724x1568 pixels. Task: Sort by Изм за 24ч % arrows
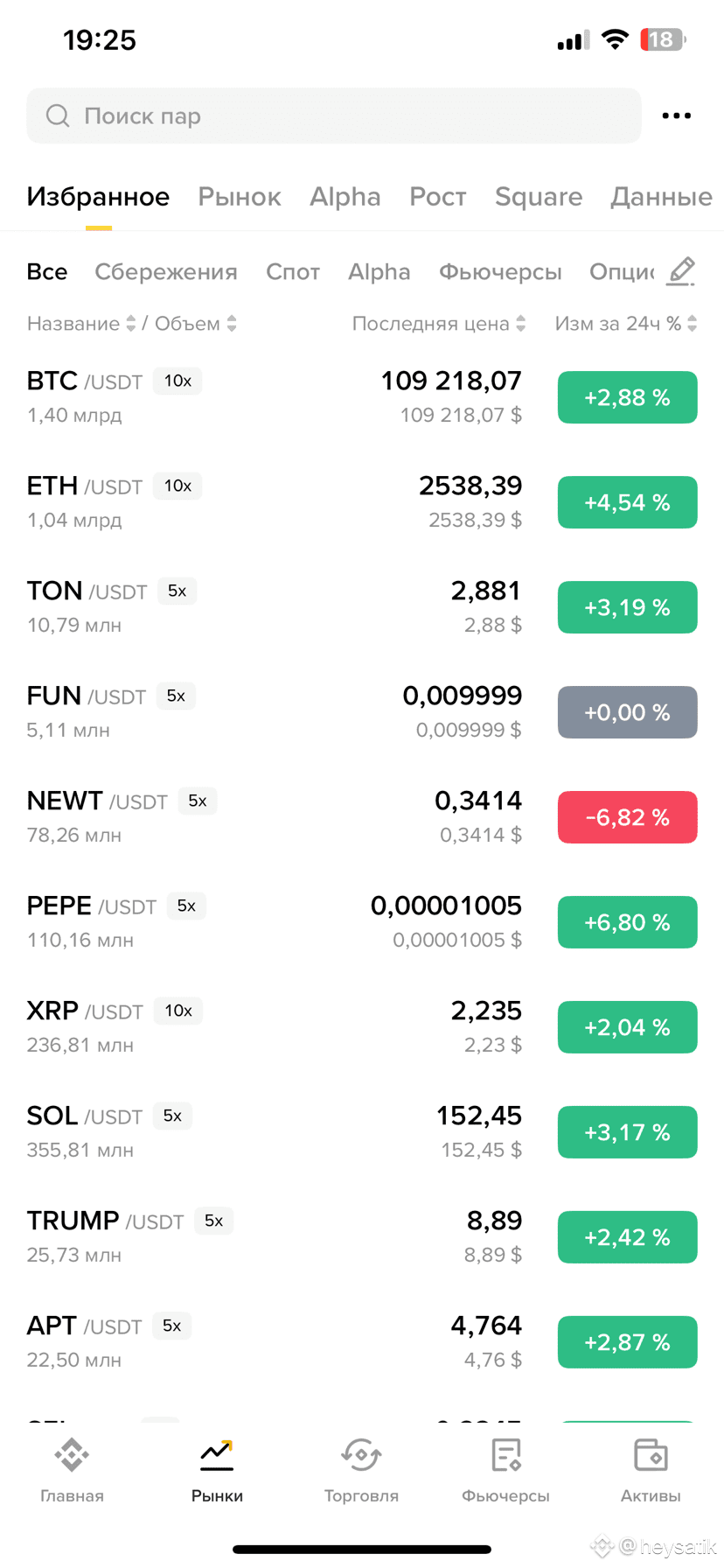(x=692, y=324)
